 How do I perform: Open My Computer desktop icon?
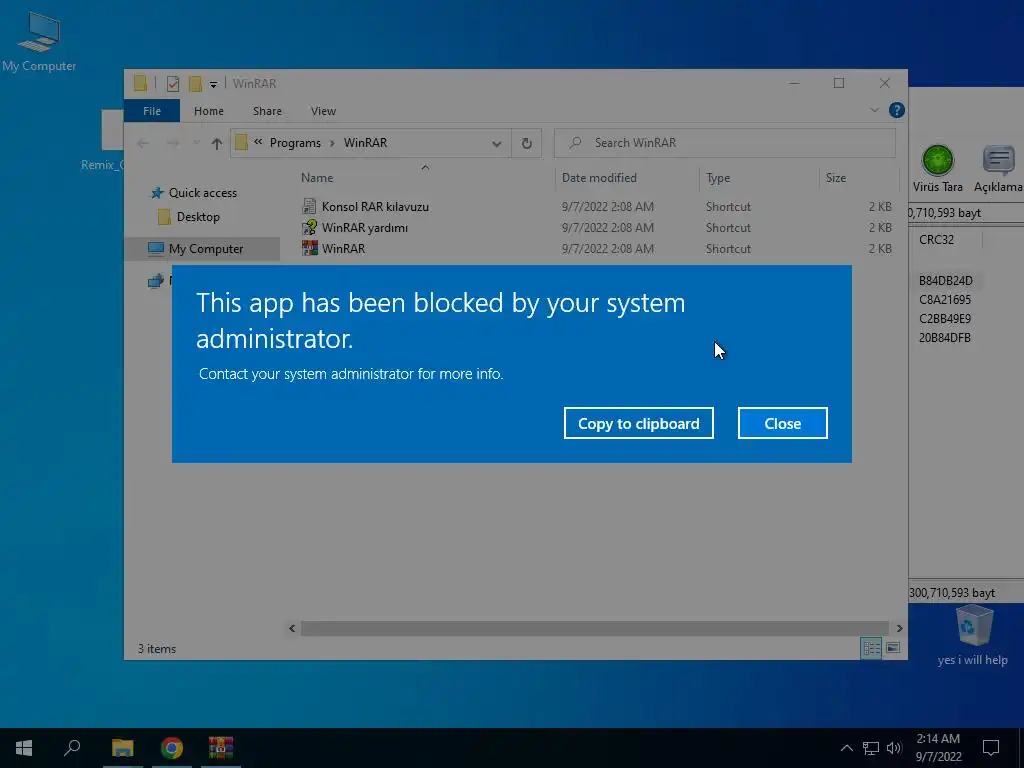tap(39, 42)
